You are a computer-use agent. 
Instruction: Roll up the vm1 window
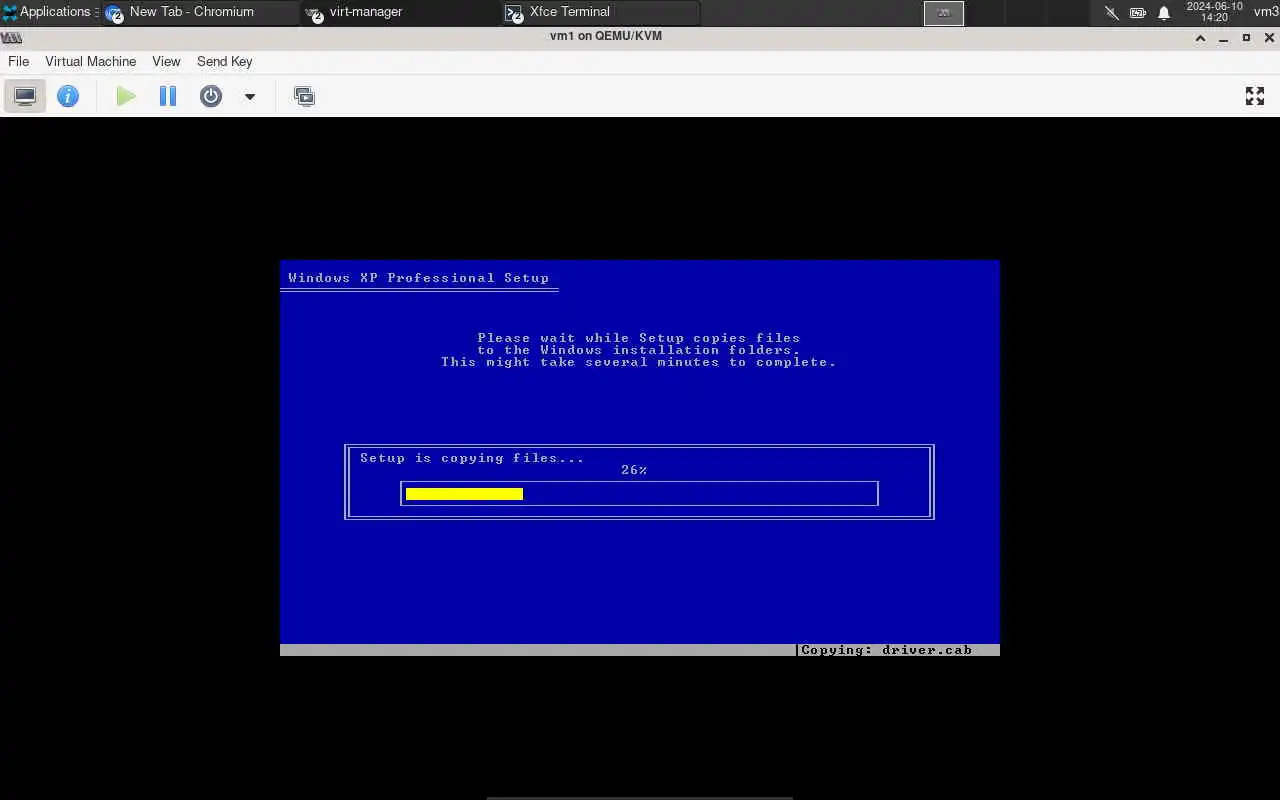click(x=1201, y=38)
